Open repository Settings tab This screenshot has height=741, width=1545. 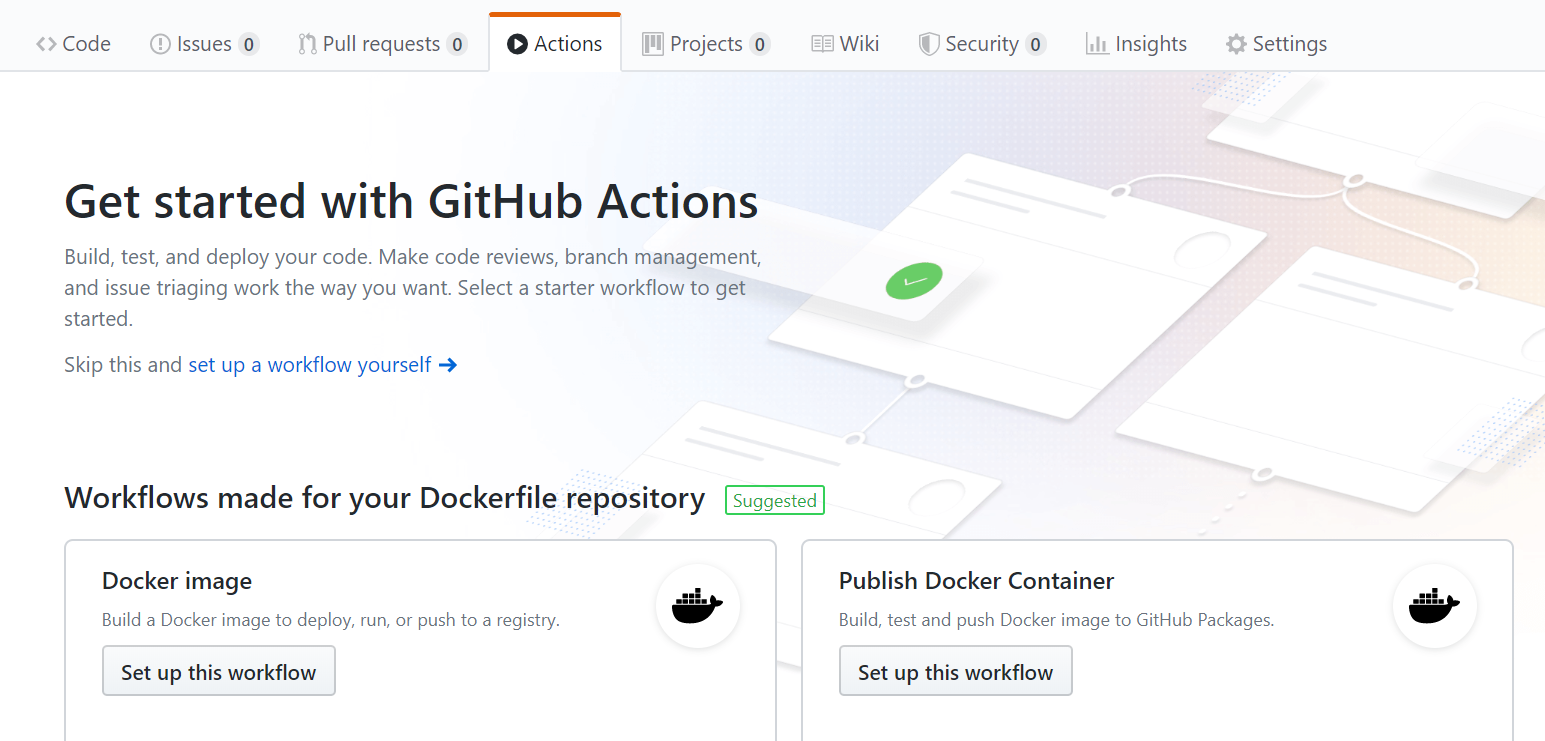click(1276, 44)
